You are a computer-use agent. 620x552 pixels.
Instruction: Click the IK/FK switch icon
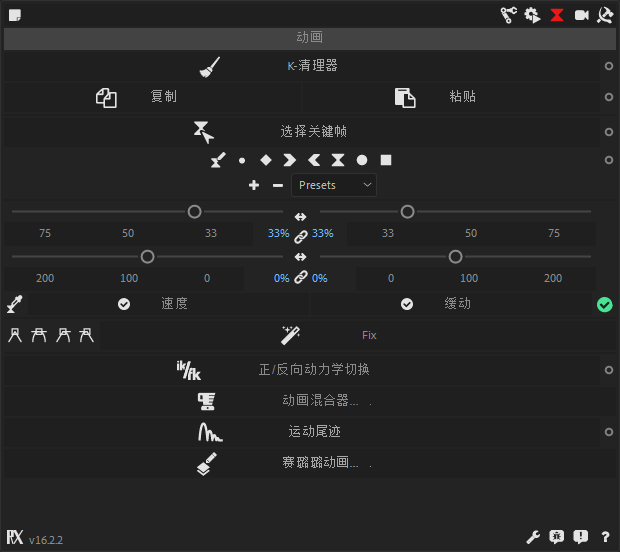tap(188, 370)
